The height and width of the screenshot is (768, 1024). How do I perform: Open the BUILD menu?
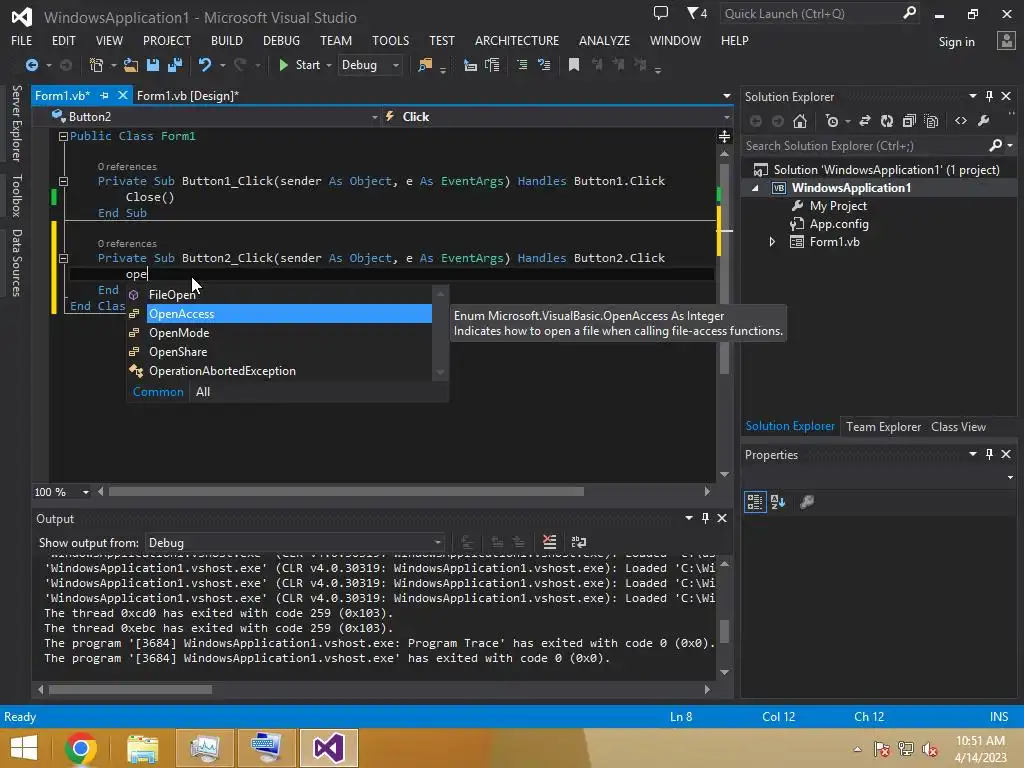(x=227, y=40)
